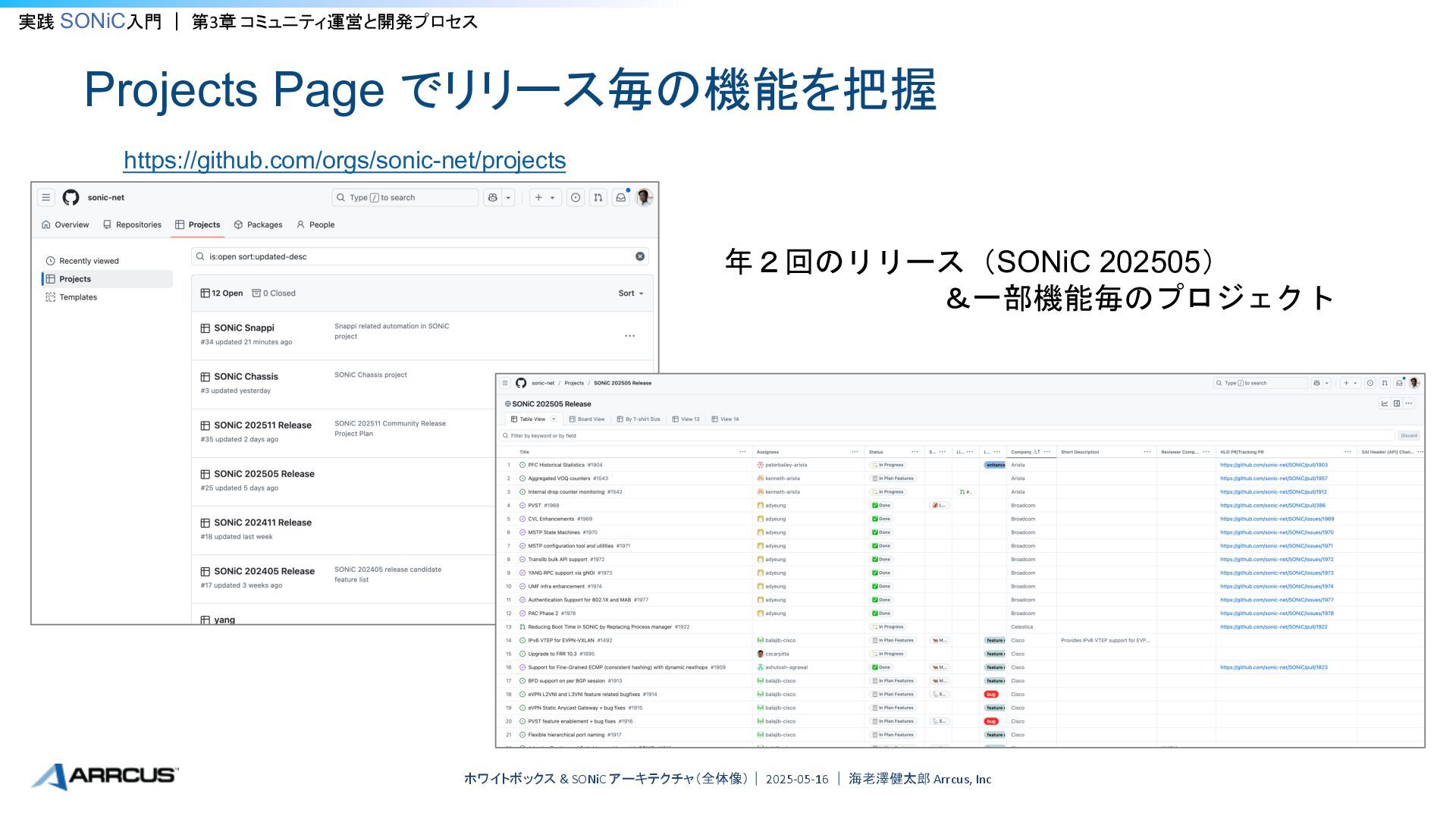Open the notifications inbox icon
The height and width of the screenshot is (819, 1456).
point(620,198)
